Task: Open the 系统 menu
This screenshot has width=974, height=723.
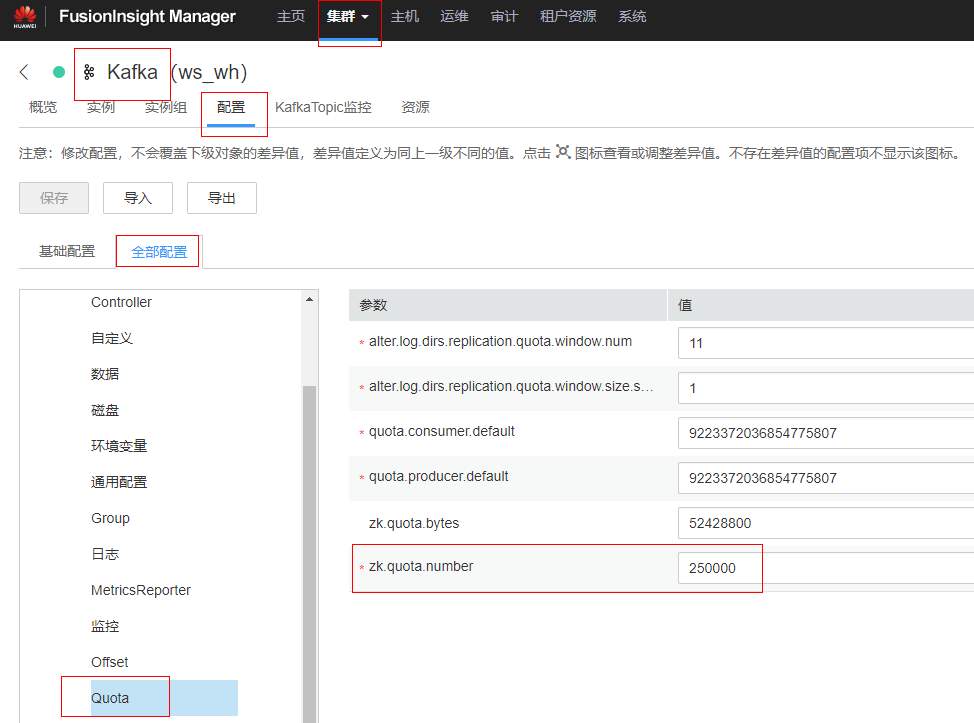Action: click(632, 17)
